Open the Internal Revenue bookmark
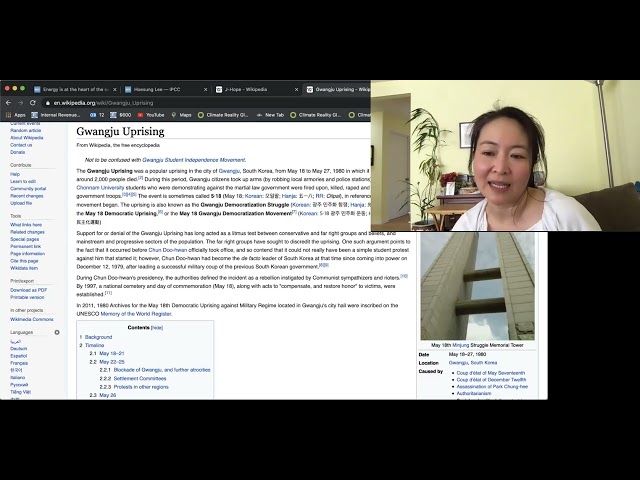This screenshot has width=640, height=480. point(56,115)
